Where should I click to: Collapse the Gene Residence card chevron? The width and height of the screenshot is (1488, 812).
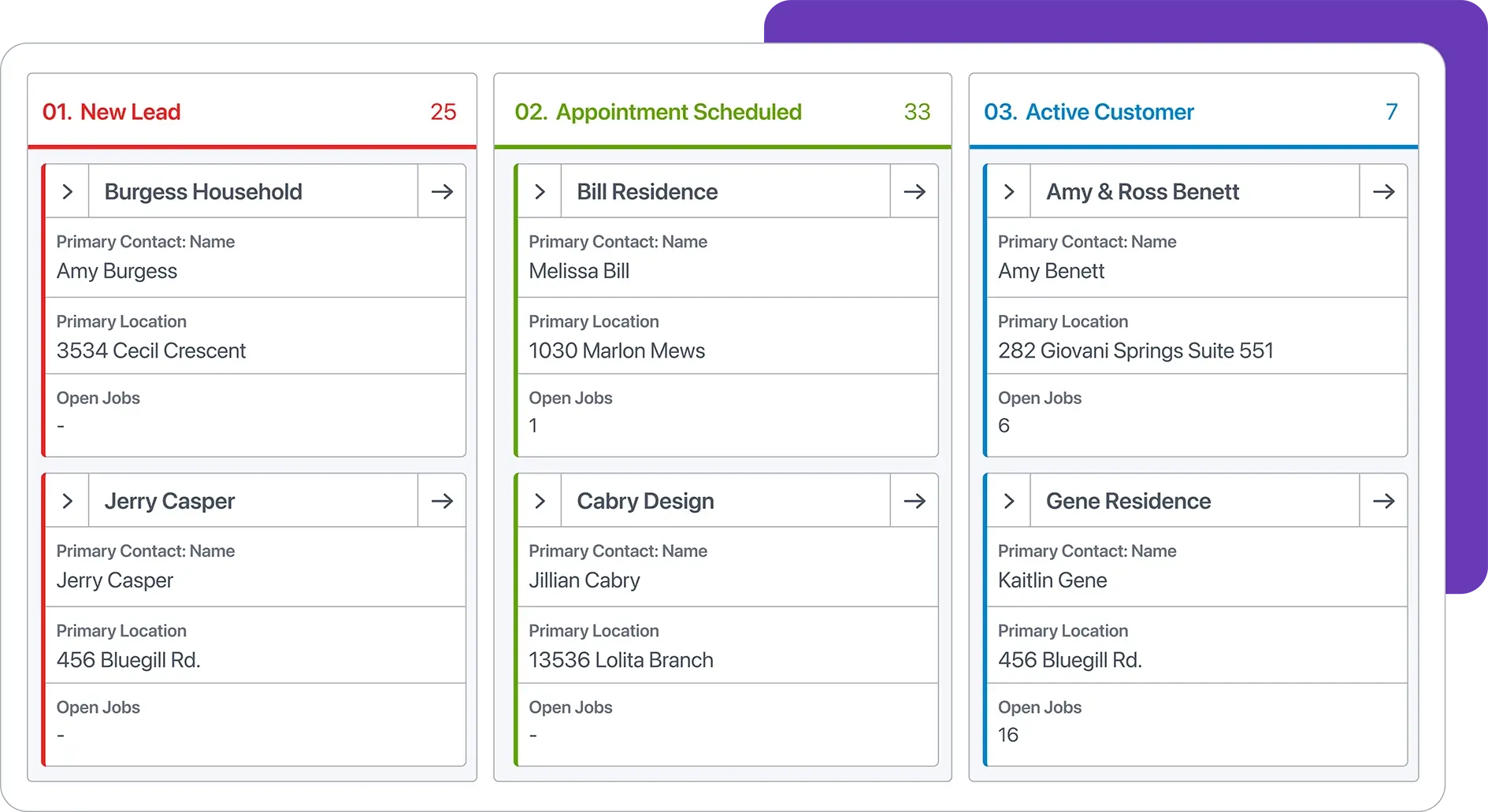click(x=1009, y=501)
